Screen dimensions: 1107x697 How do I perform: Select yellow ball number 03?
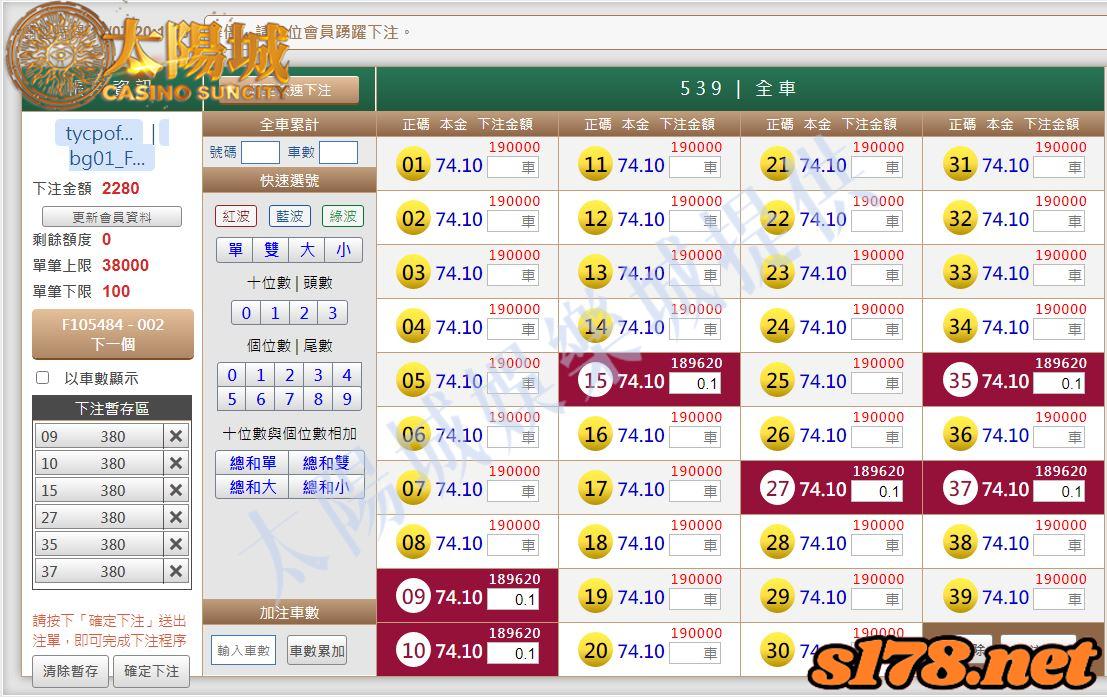pyautogui.click(x=413, y=273)
